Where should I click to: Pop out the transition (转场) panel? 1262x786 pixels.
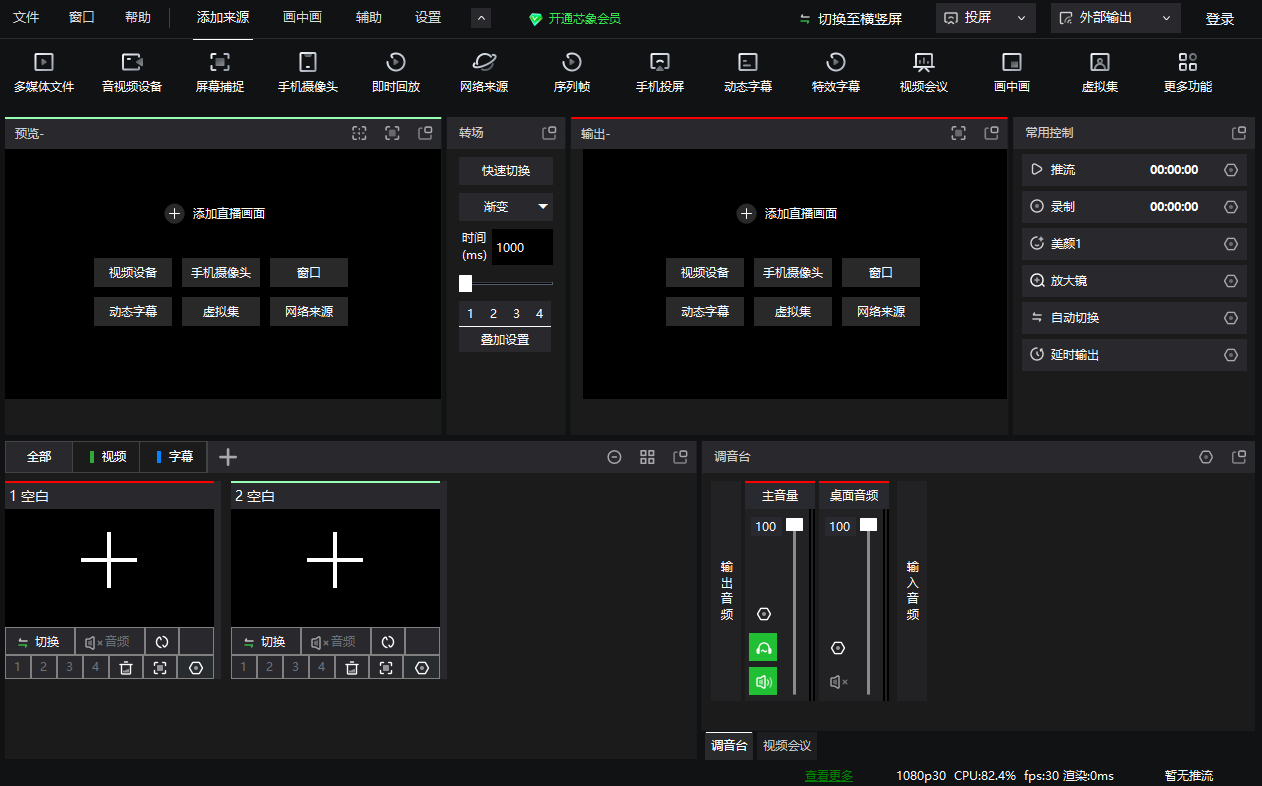click(549, 133)
